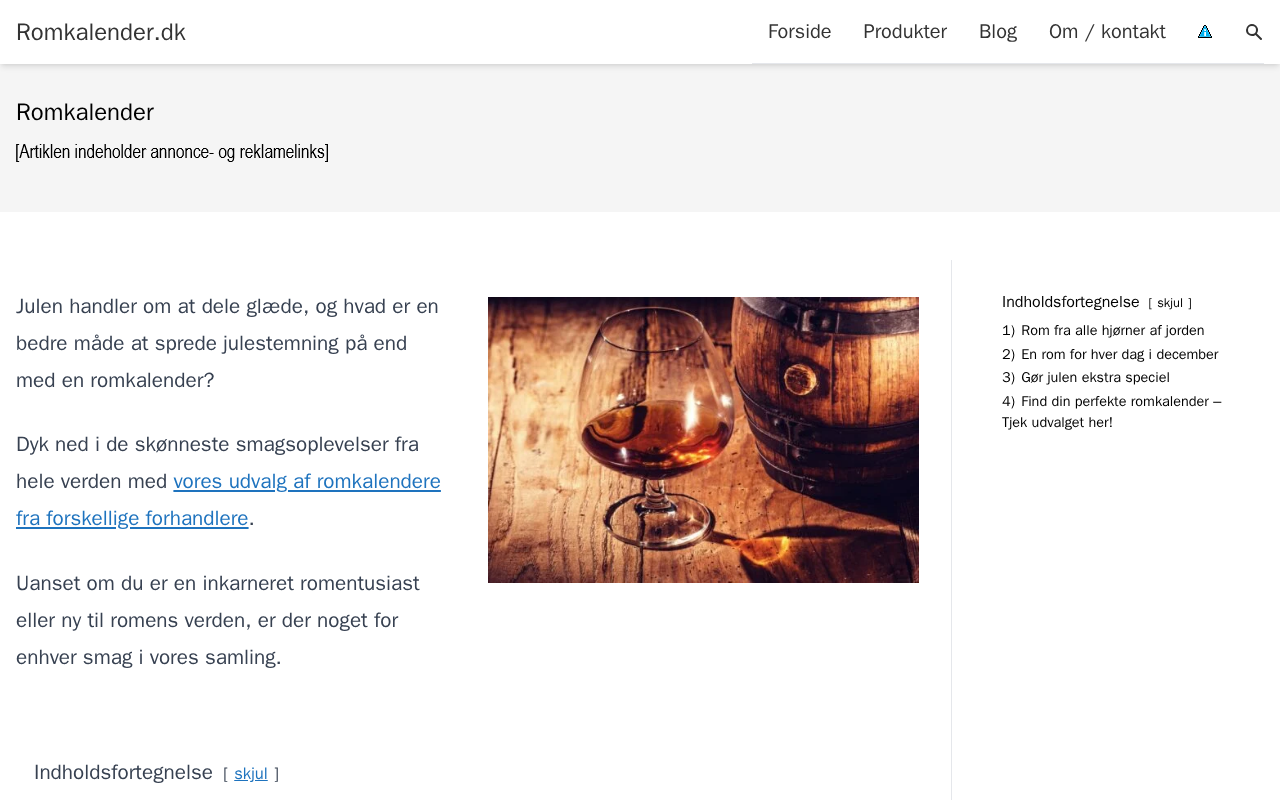Click the main Indholdsfortegnelse heading below article
The width and height of the screenshot is (1280, 800).
tap(123, 772)
